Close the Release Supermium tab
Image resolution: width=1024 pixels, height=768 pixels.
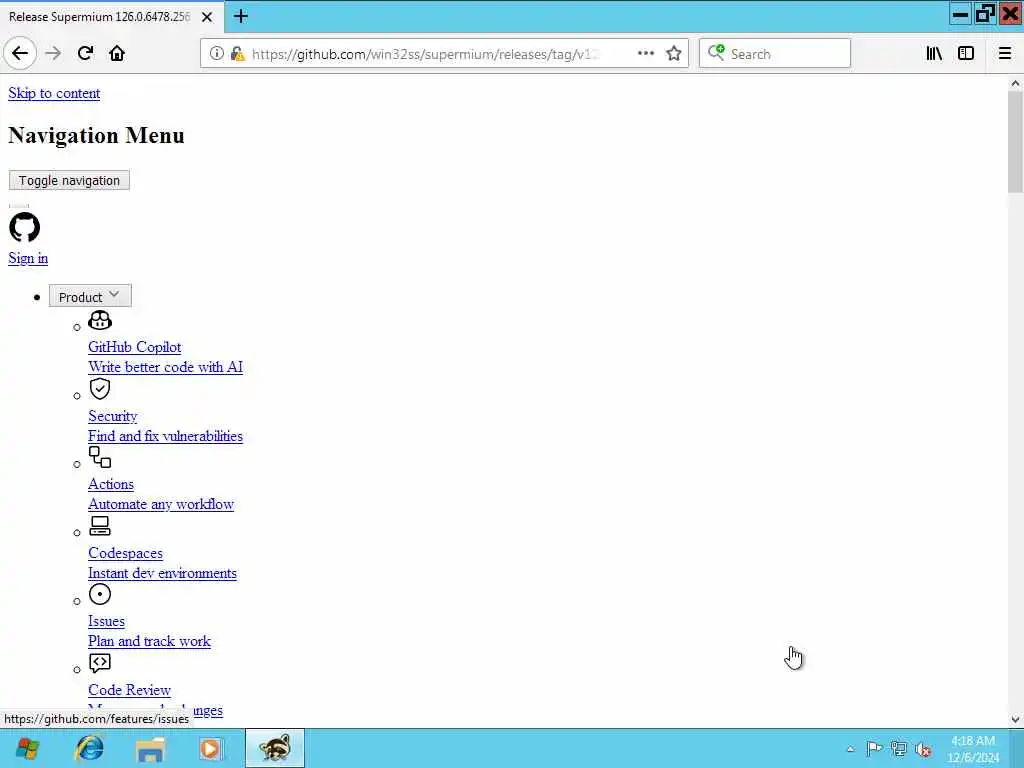pos(207,17)
